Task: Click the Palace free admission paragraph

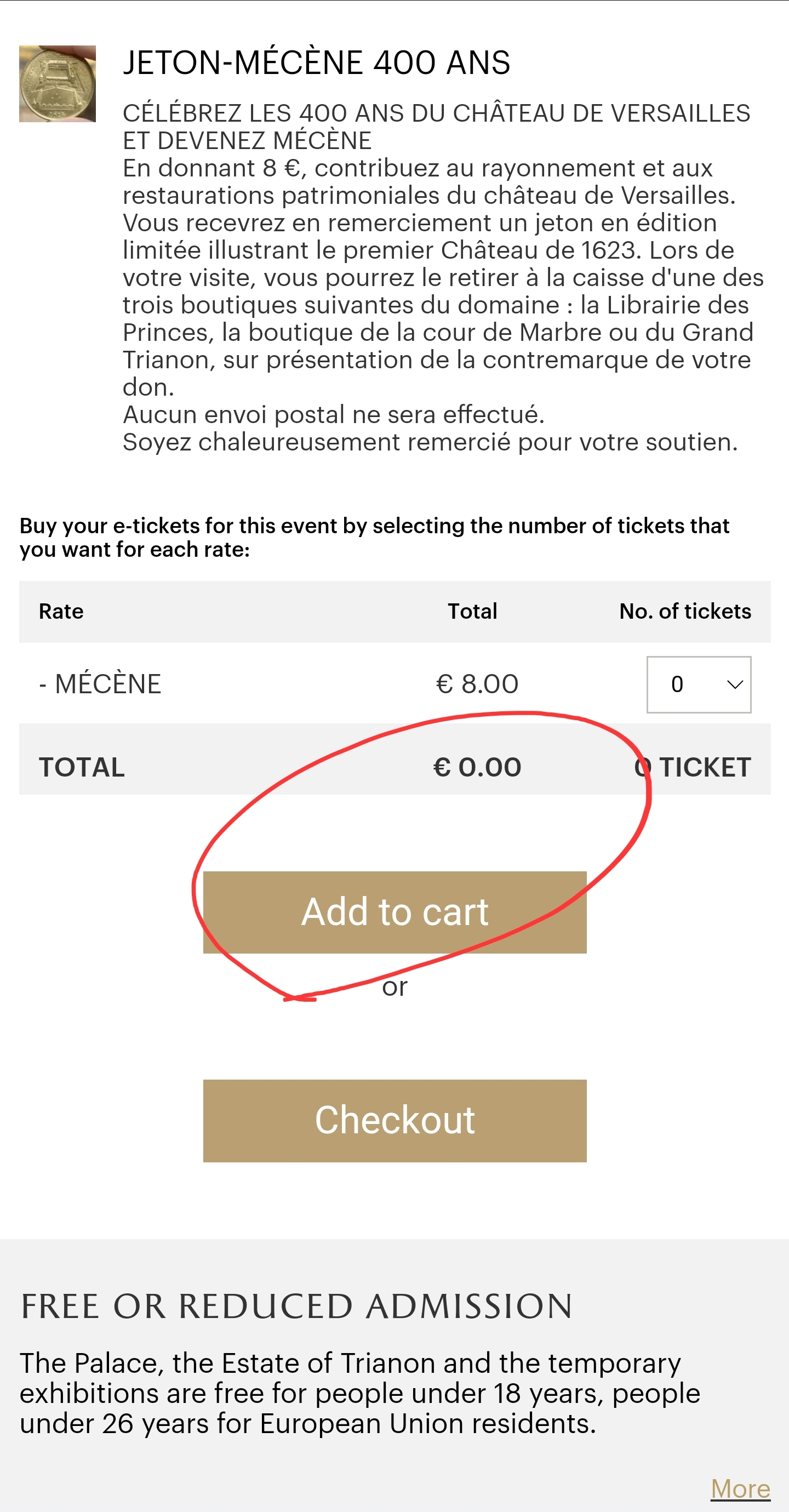Action: pyautogui.click(x=360, y=1393)
